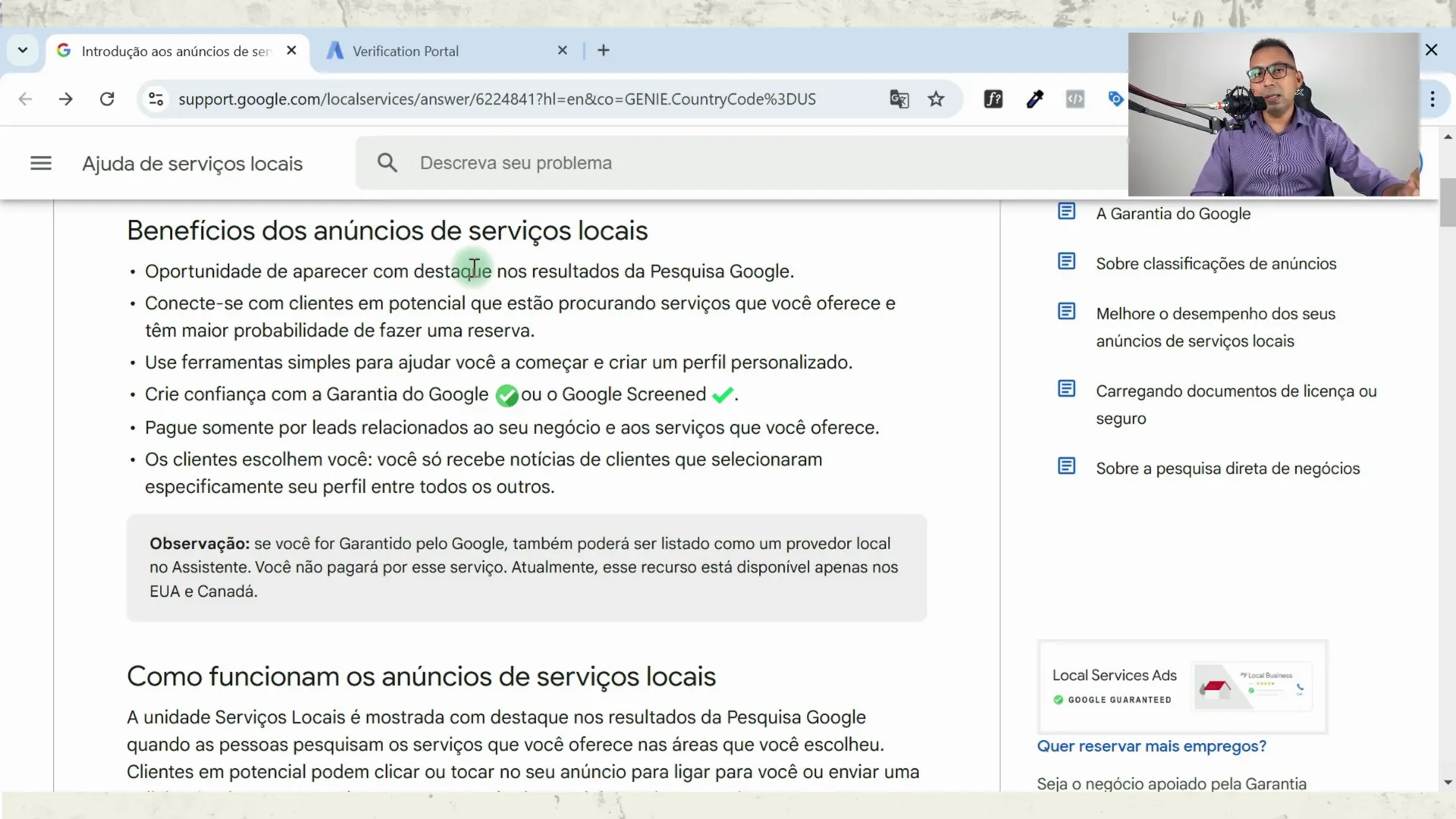Click the support.google.com URL address bar

pyautogui.click(x=497, y=99)
